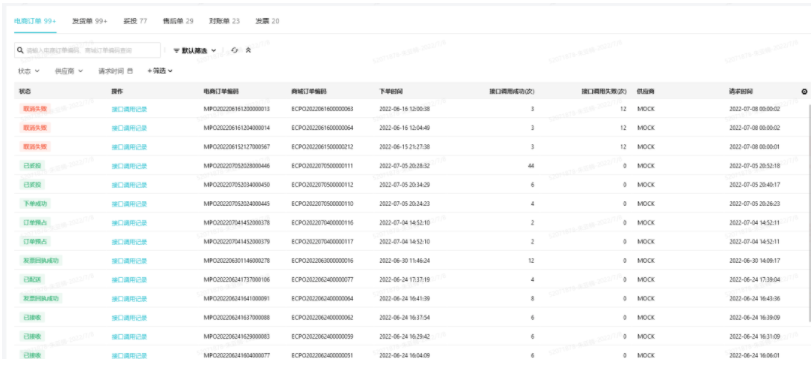Switch to the 对账单 23 tab
811x374 pixels.
click(x=224, y=21)
